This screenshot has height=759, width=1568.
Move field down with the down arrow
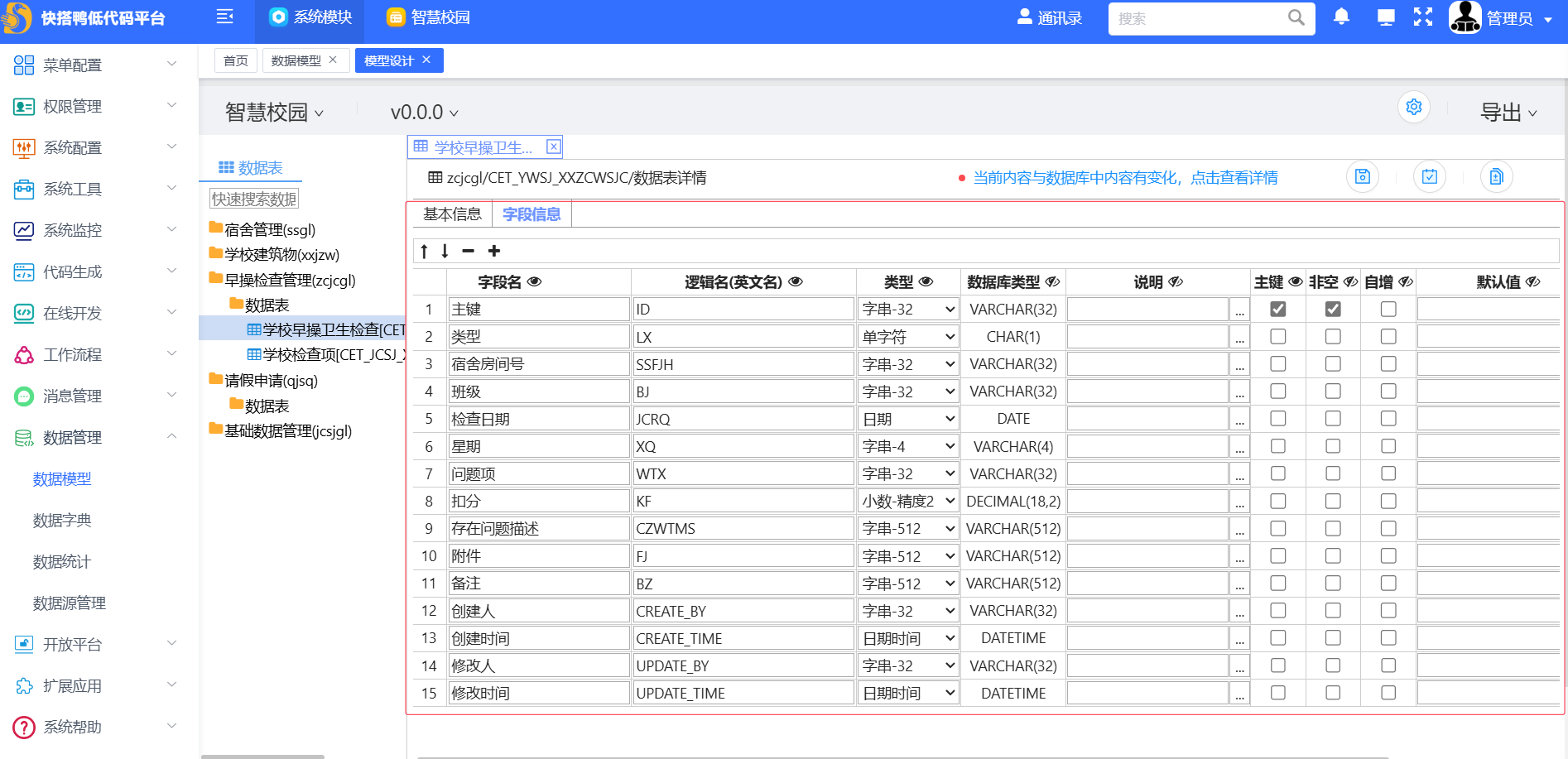click(445, 251)
